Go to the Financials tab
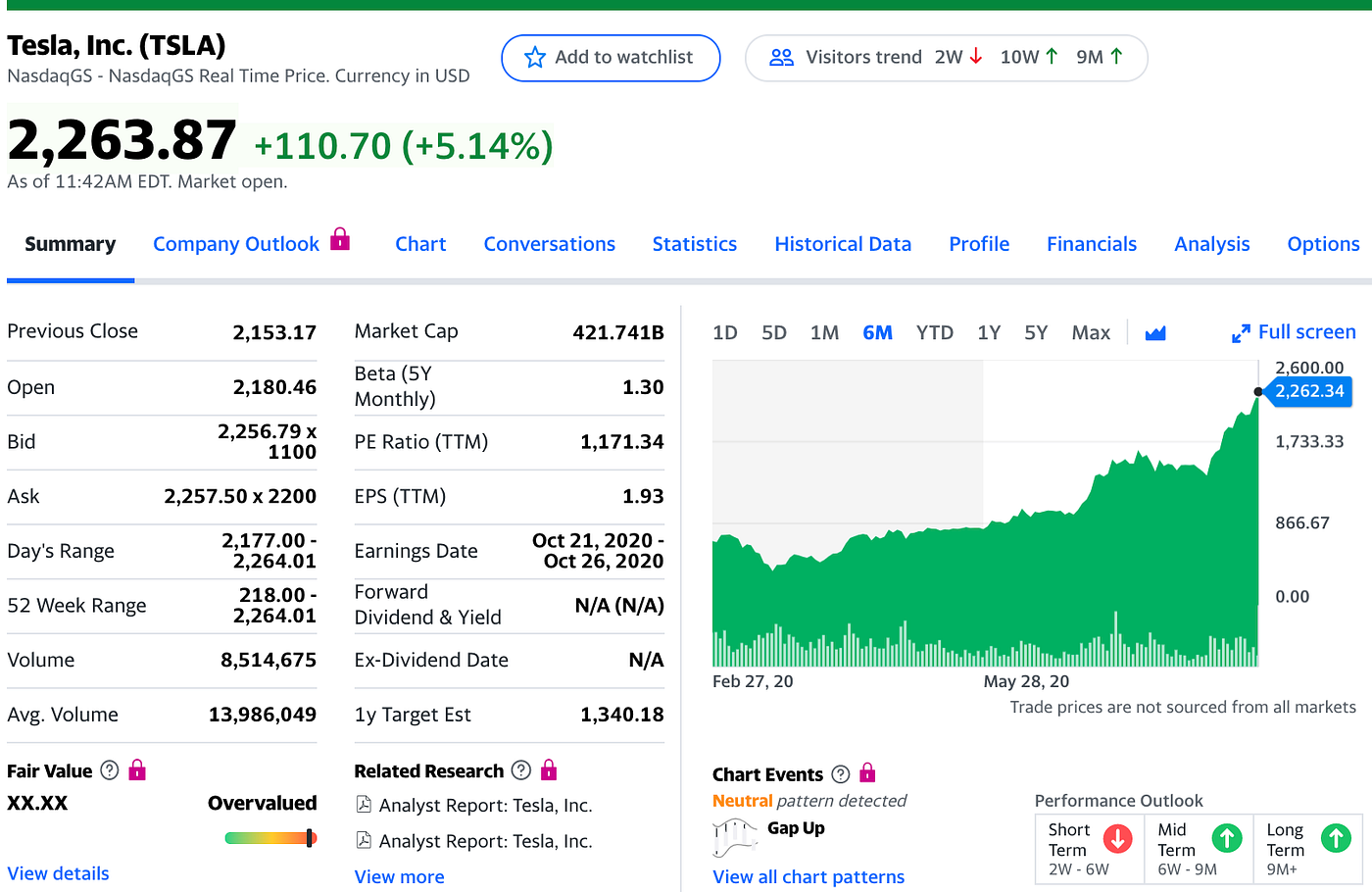Image resolution: width=1372 pixels, height=892 pixels. coord(1092,244)
